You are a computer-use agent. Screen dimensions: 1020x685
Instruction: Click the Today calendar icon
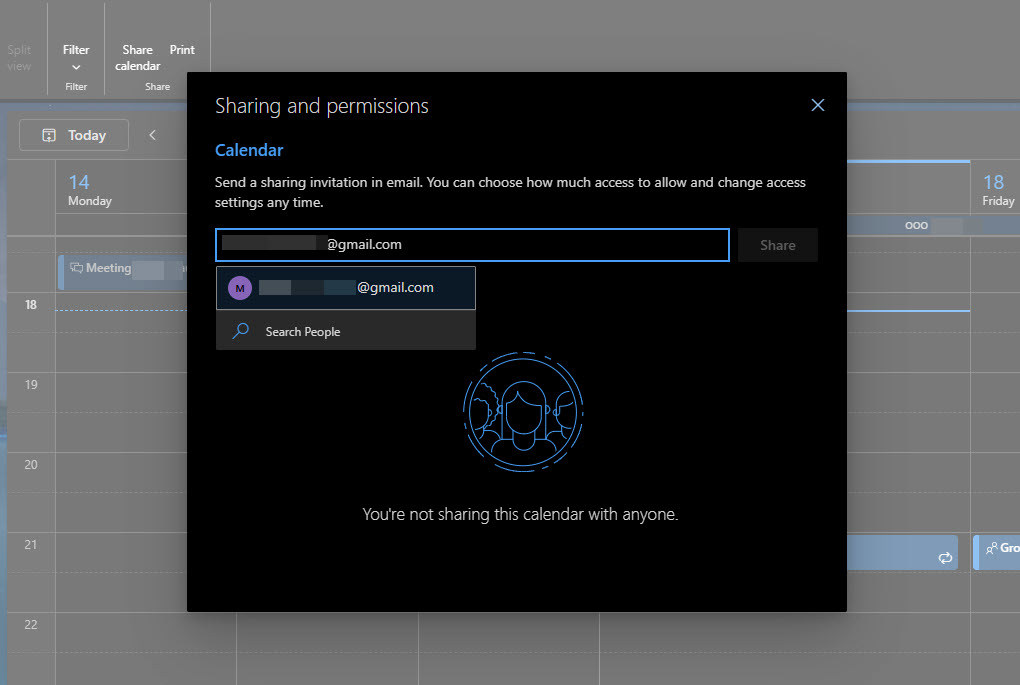click(x=49, y=135)
